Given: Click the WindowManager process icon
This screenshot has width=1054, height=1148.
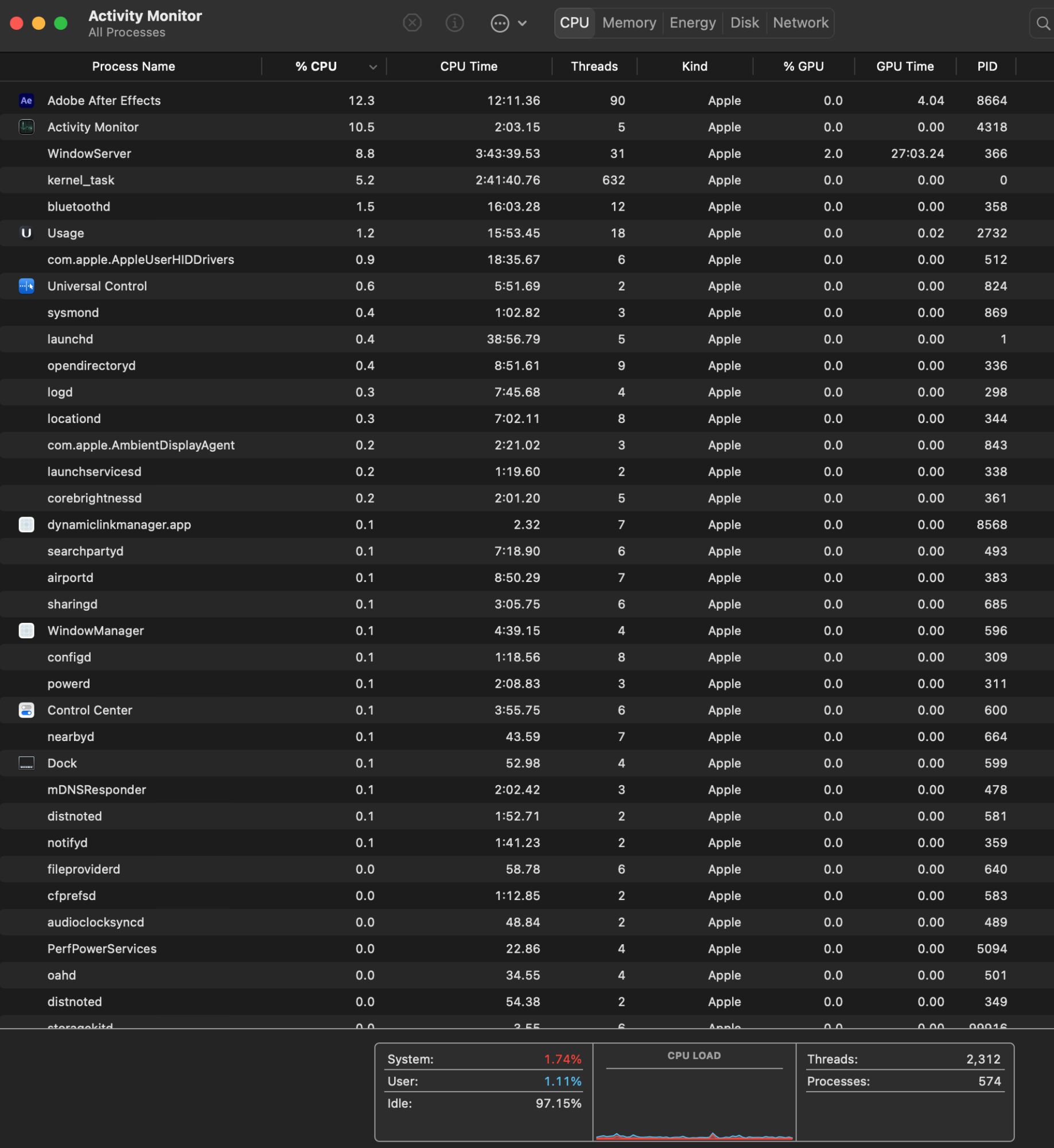Looking at the screenshot, I should click(x=26, y=631).
